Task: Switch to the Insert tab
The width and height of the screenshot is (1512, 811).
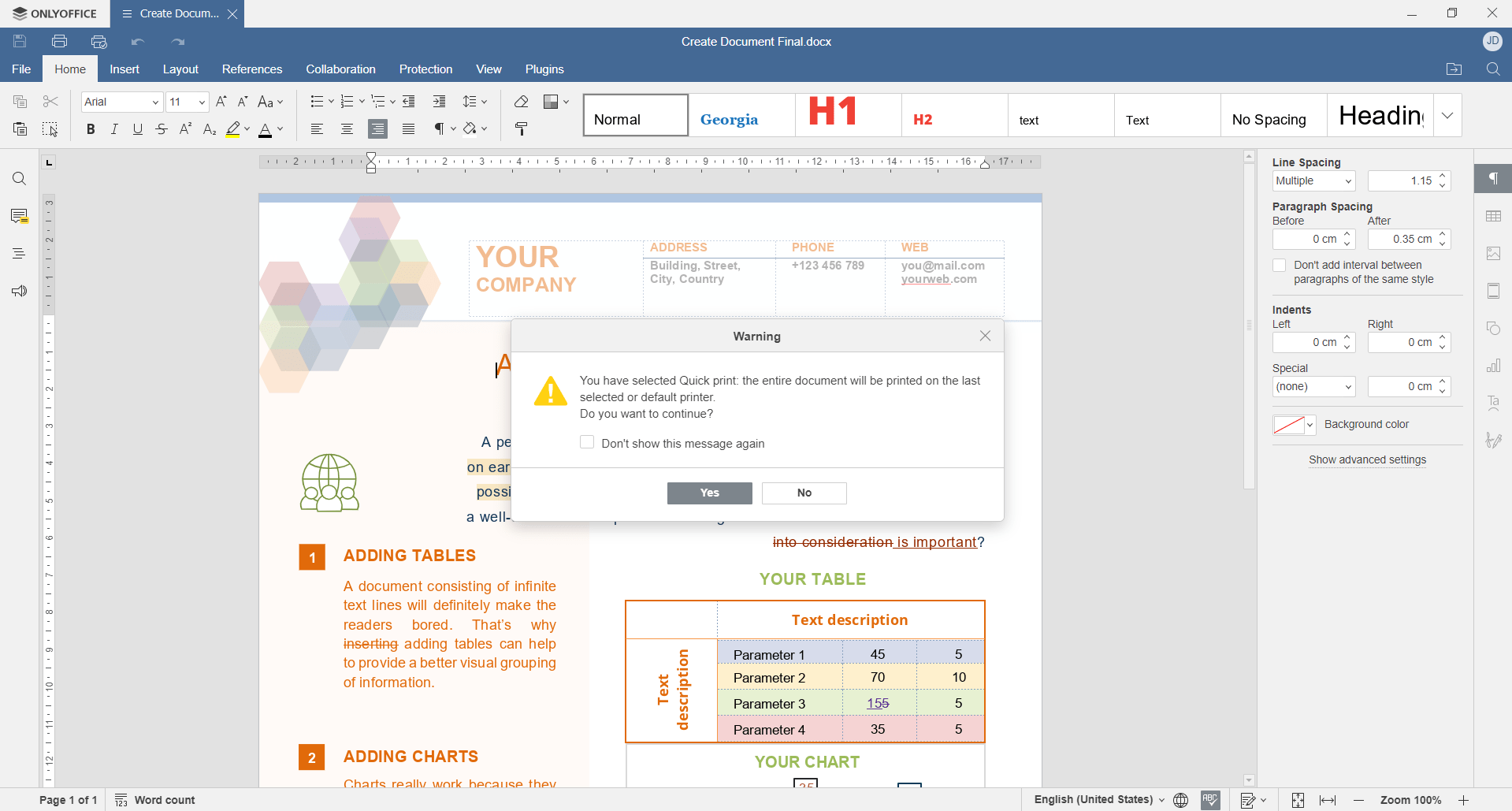Action: pyautogui.click(x=124, y=69)
